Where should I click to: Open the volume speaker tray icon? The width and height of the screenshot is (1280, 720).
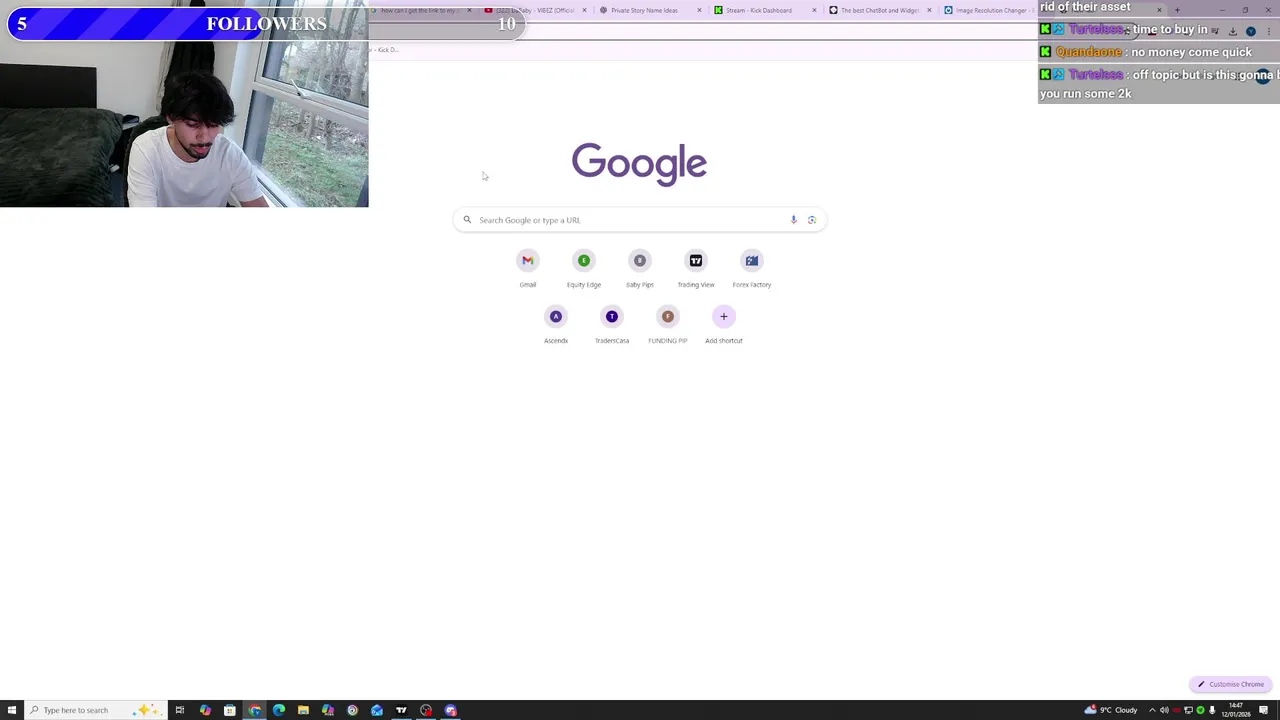click(1164, 710)
